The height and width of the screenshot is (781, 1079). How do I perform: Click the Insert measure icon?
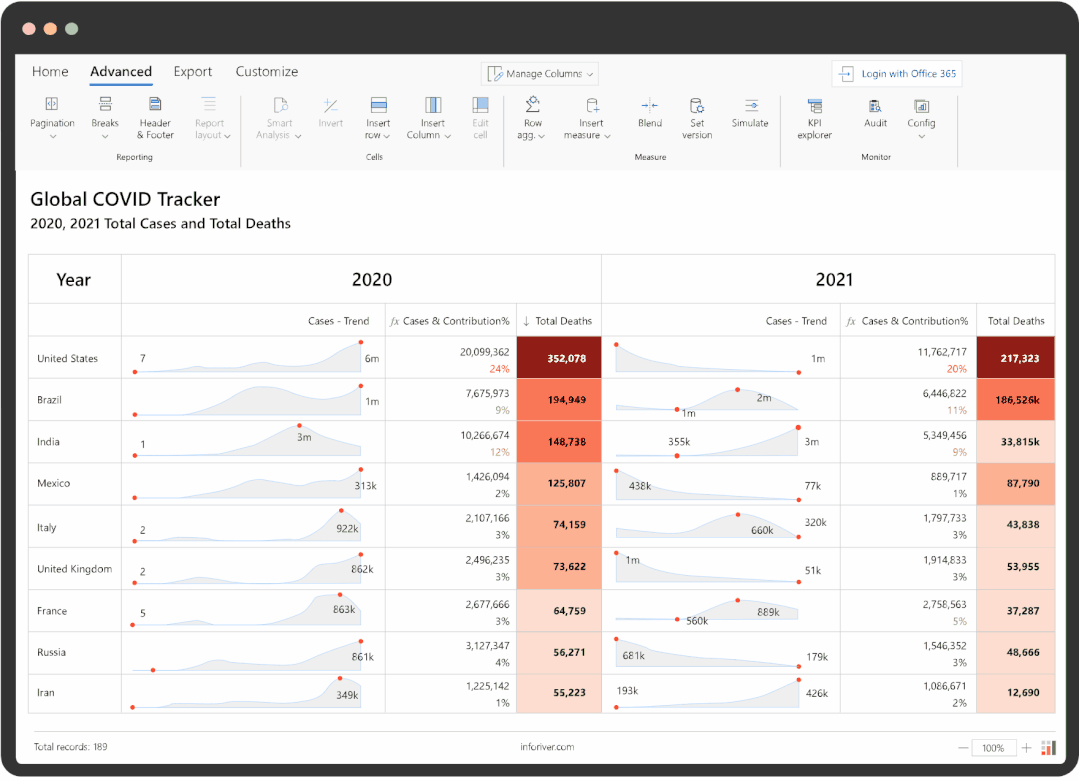(592, 105)
